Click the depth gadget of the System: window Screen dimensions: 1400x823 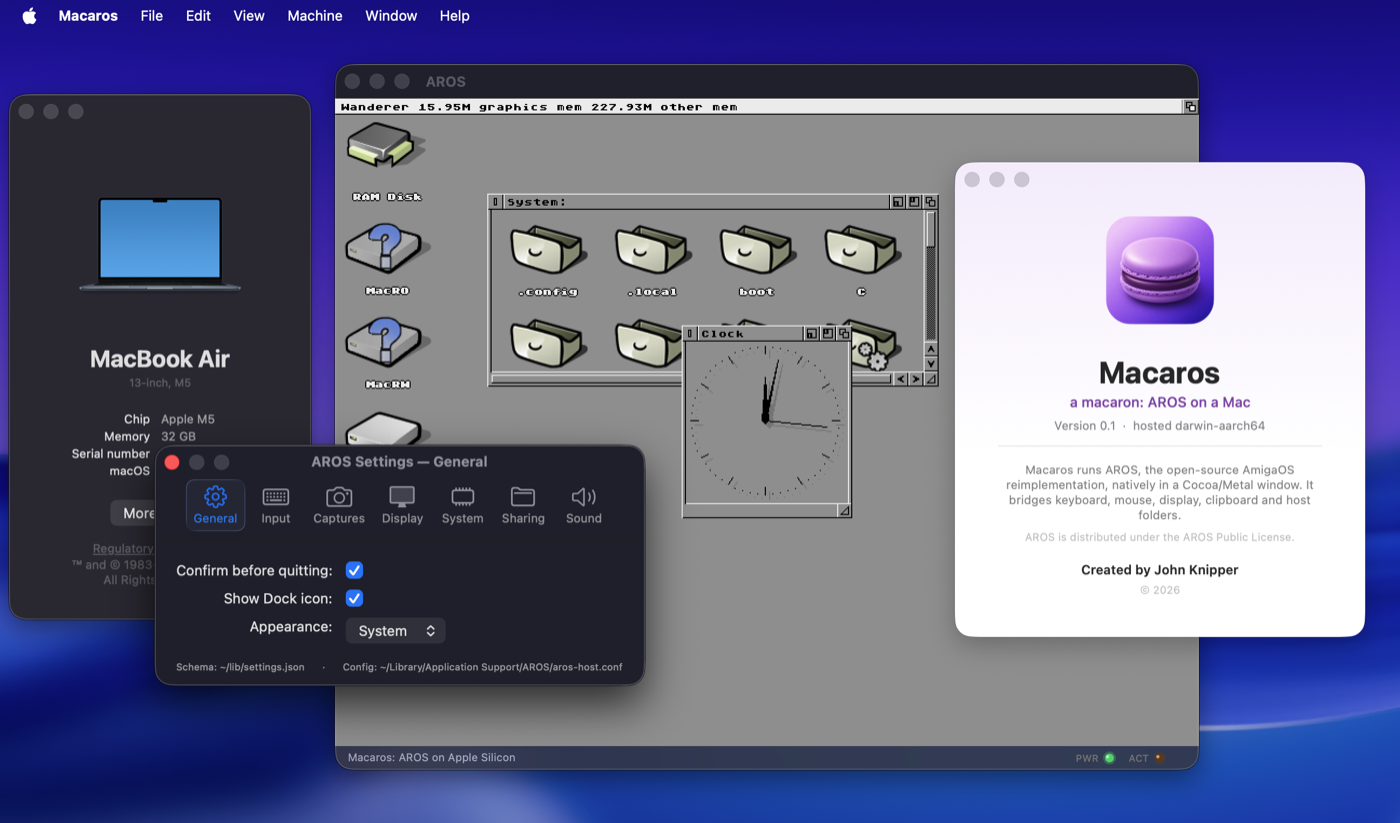coord(930,202)
